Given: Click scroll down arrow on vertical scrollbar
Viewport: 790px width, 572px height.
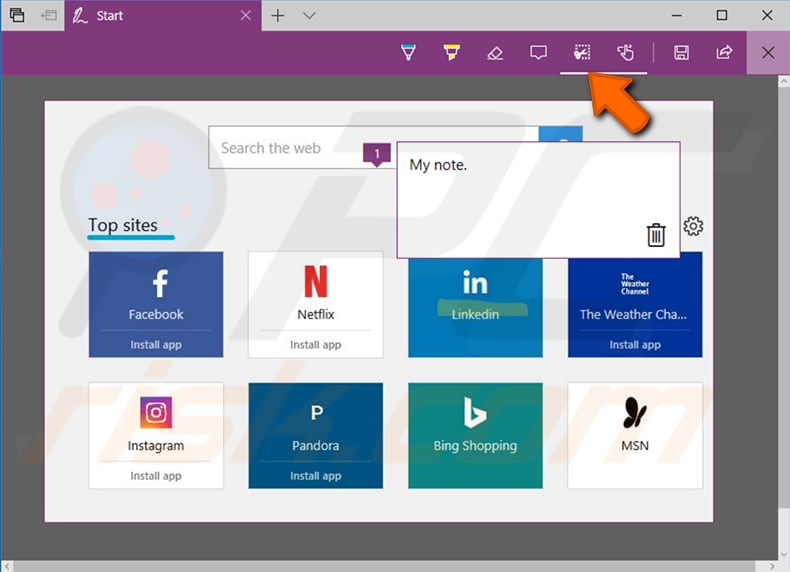Looking at the screenshot, I should pyautogui.click(x=783, y=555).
